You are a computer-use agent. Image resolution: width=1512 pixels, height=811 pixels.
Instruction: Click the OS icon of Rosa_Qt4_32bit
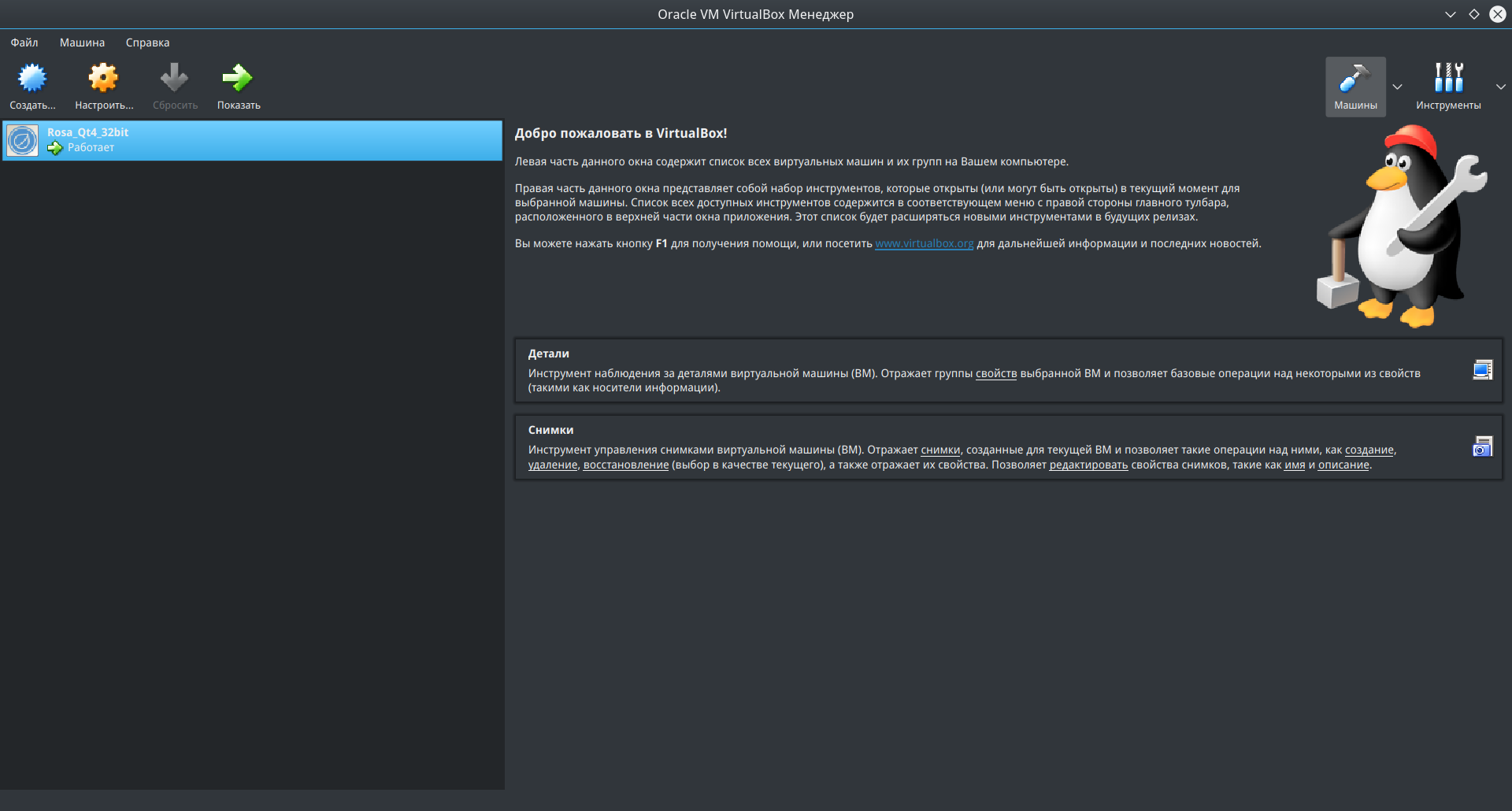coord(23,140)
